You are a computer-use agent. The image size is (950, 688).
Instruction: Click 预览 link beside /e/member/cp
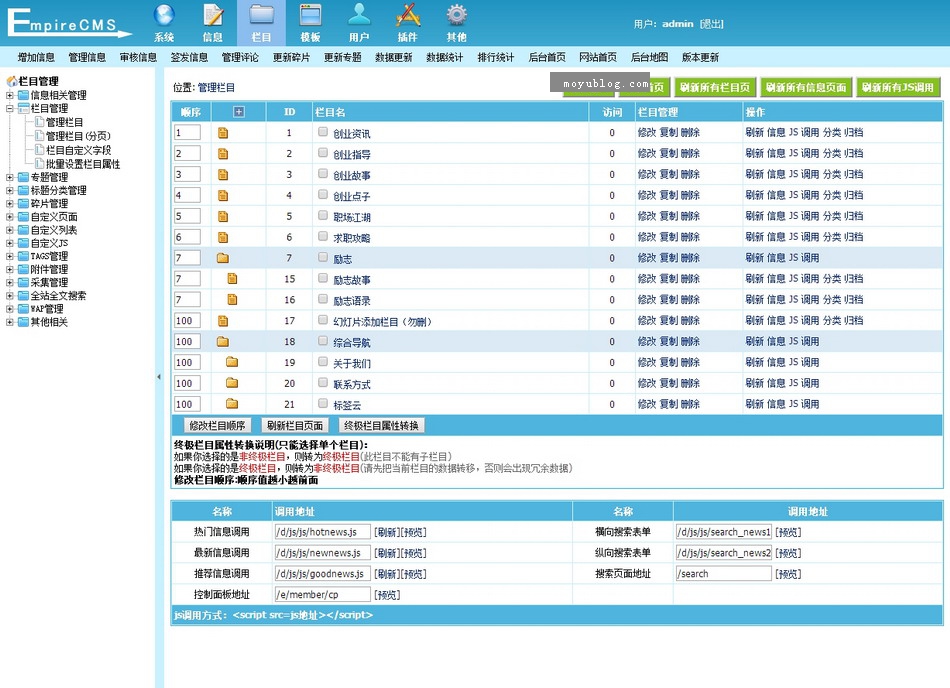click(387, 595)
